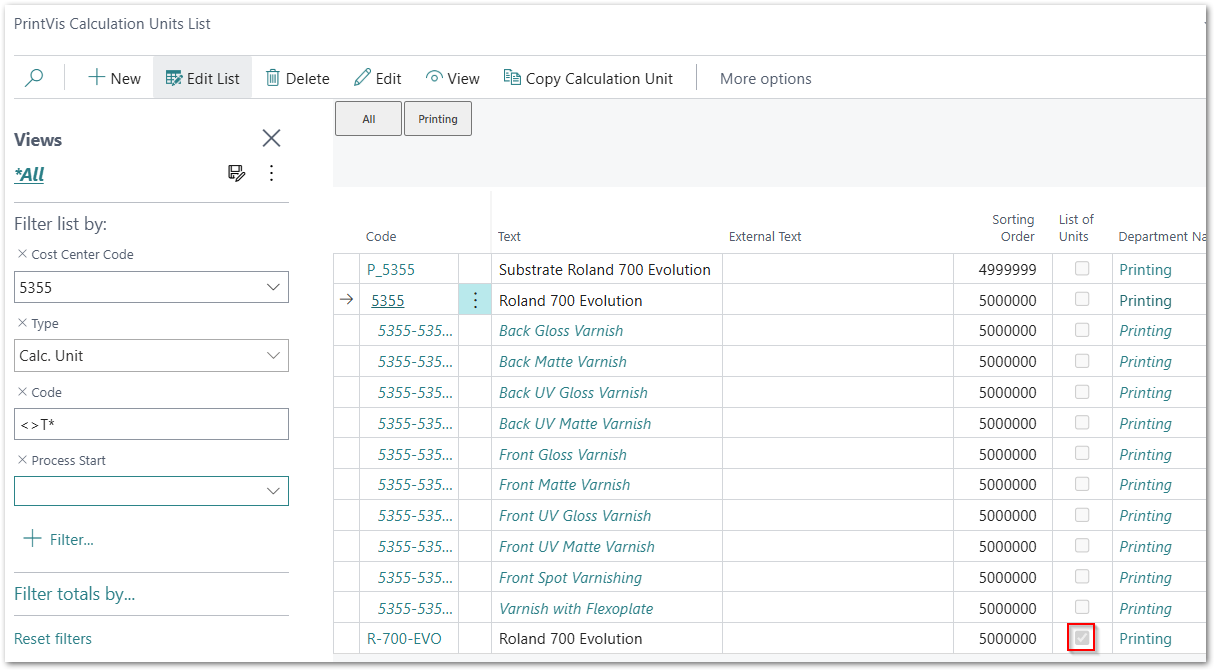1215x671 pixels.
Task: Select Front UV Gloss Varnish text
Action: 575,516
